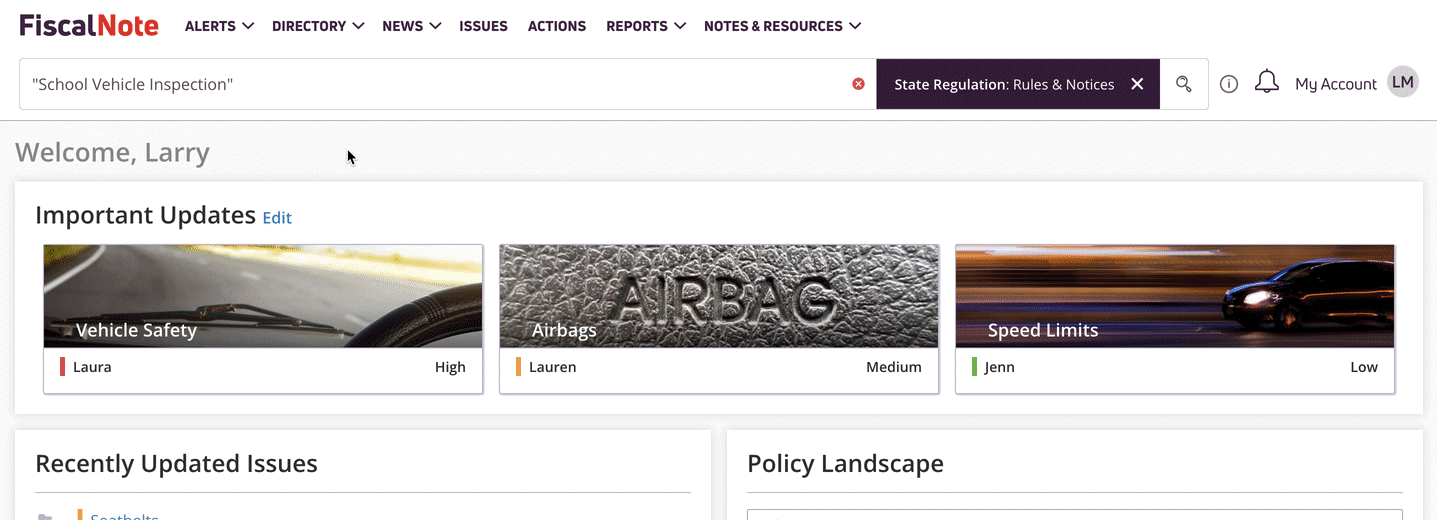Screen dimensions: 1437x520
Task: Expand the Reports menu
Action: click(646, 26)
